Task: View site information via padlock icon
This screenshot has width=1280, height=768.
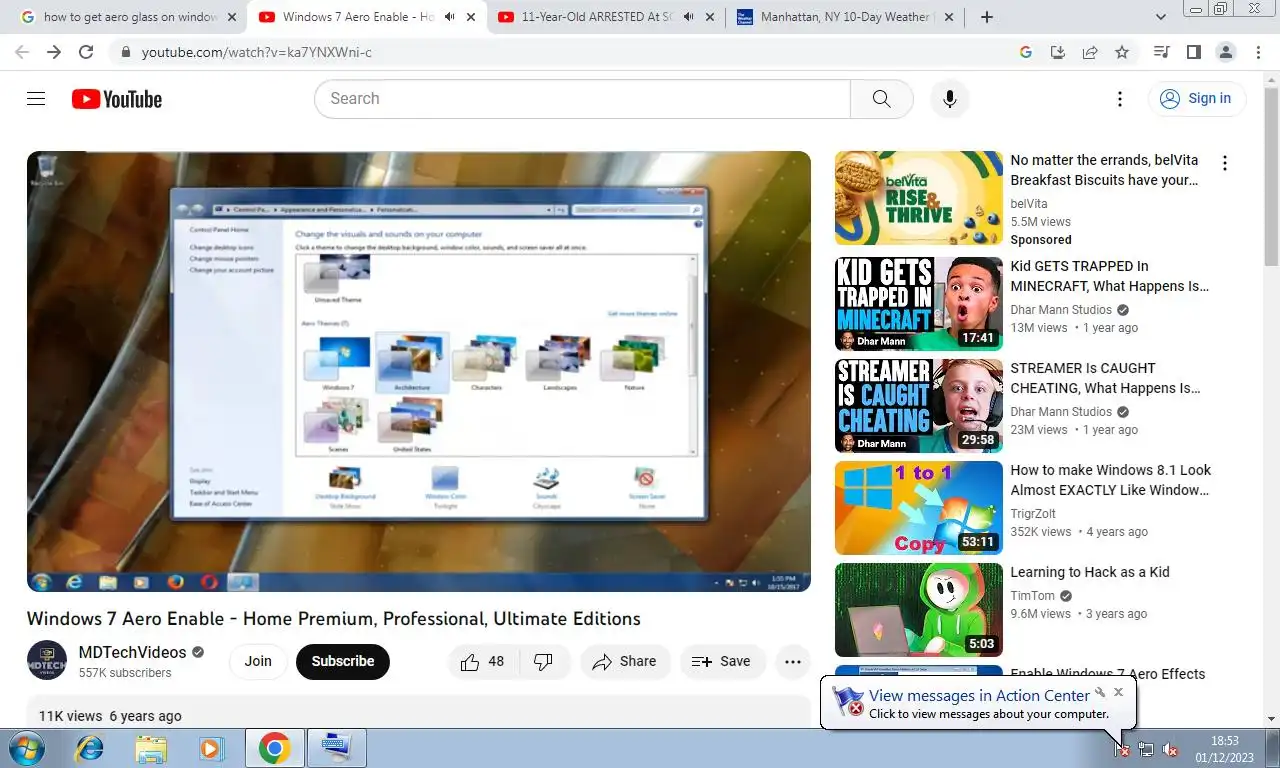Action: 125,52
